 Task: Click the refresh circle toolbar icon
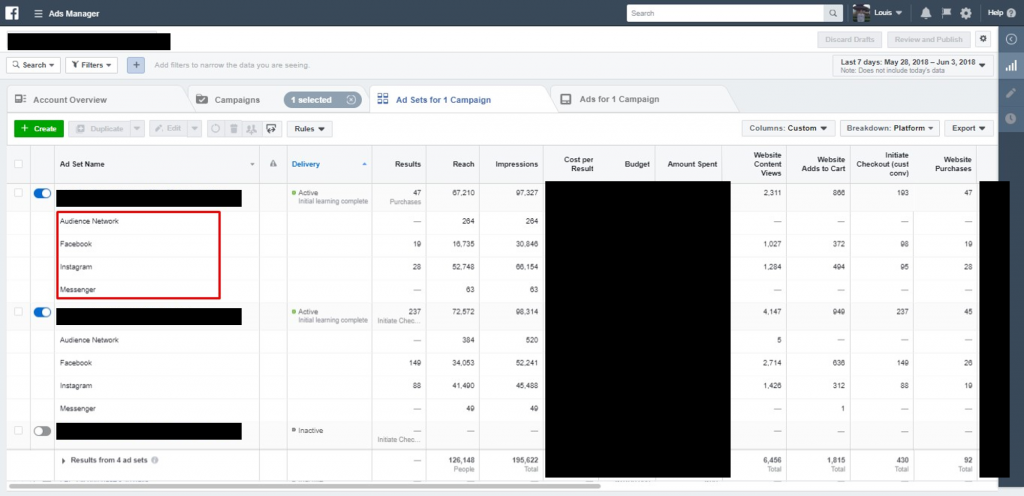[216, 129]
